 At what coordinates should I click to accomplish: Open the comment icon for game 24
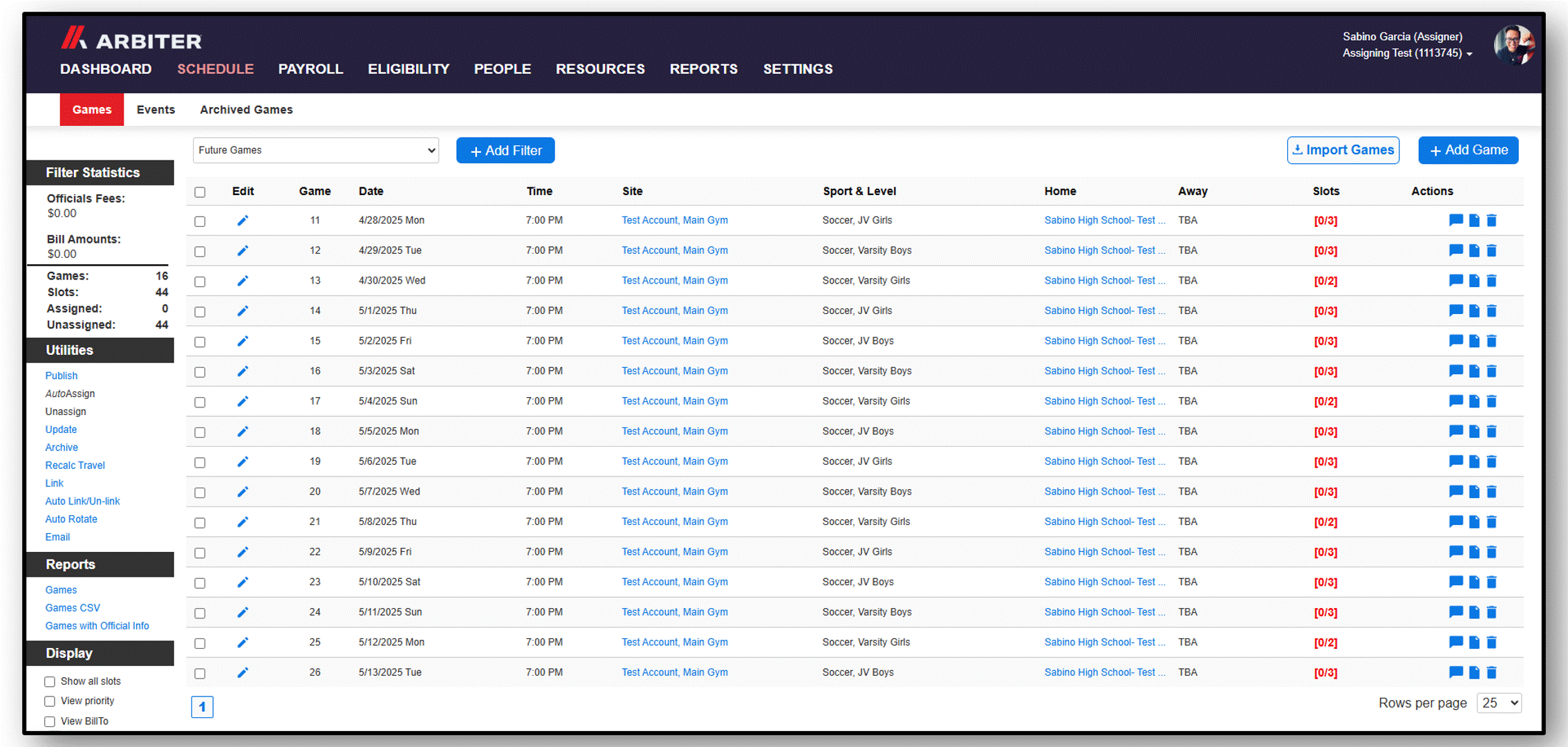click(1456, 612)
